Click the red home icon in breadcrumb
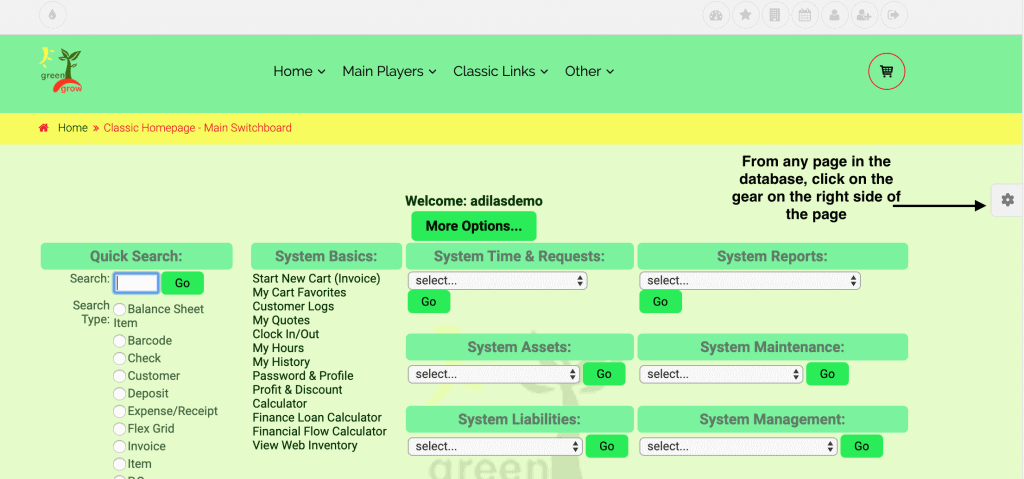 pos(44,128)
